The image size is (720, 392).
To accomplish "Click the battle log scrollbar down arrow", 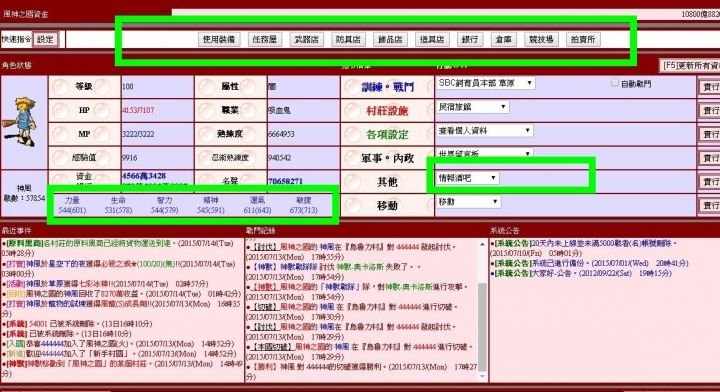I will (482, 376).
